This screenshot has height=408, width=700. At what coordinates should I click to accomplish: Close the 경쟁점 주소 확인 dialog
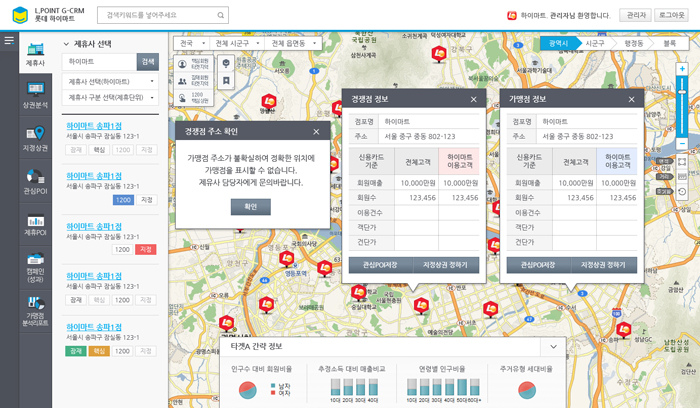coord(316,132)
